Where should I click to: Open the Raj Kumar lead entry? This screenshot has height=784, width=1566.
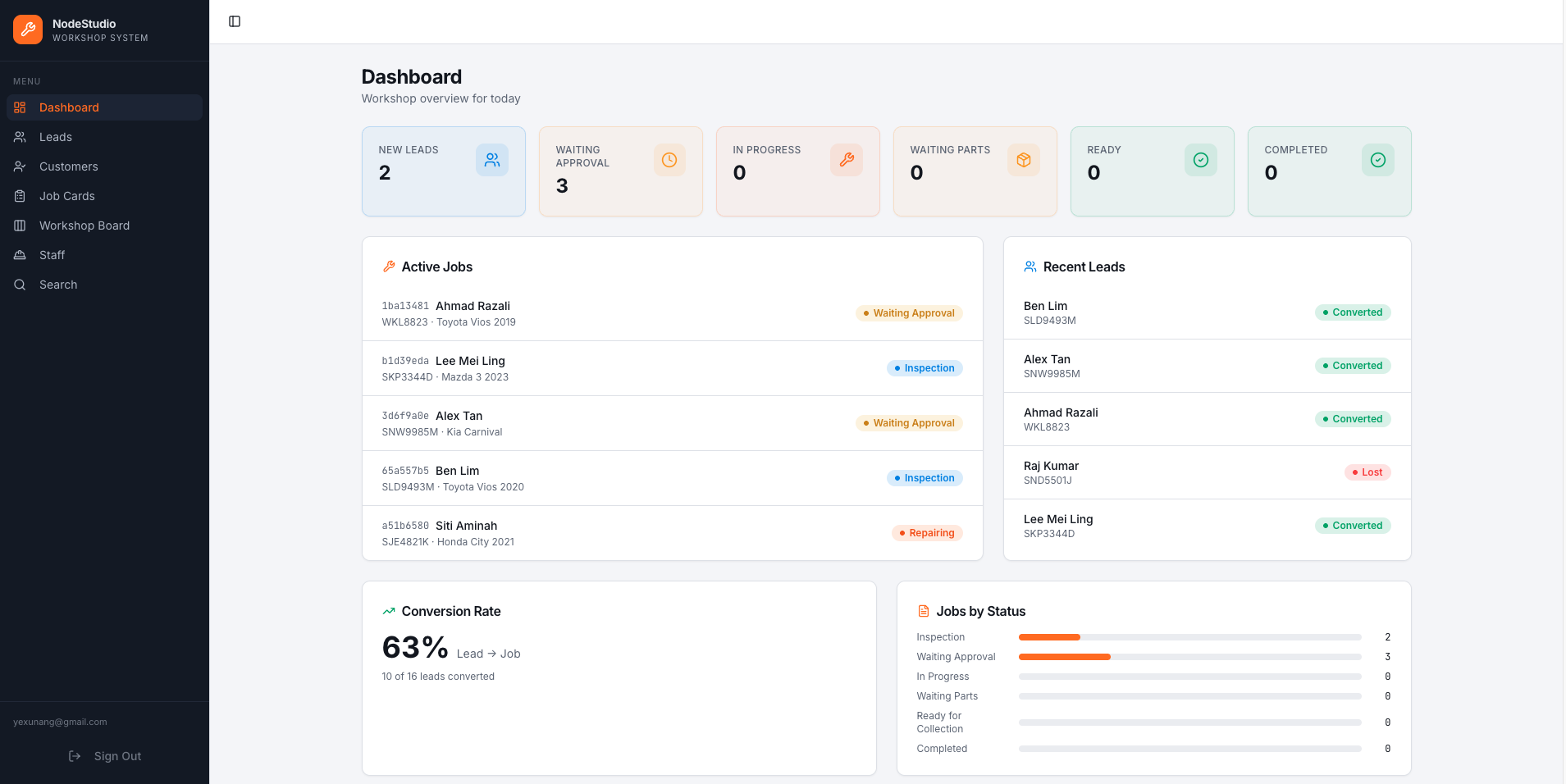coord(1207,472)
